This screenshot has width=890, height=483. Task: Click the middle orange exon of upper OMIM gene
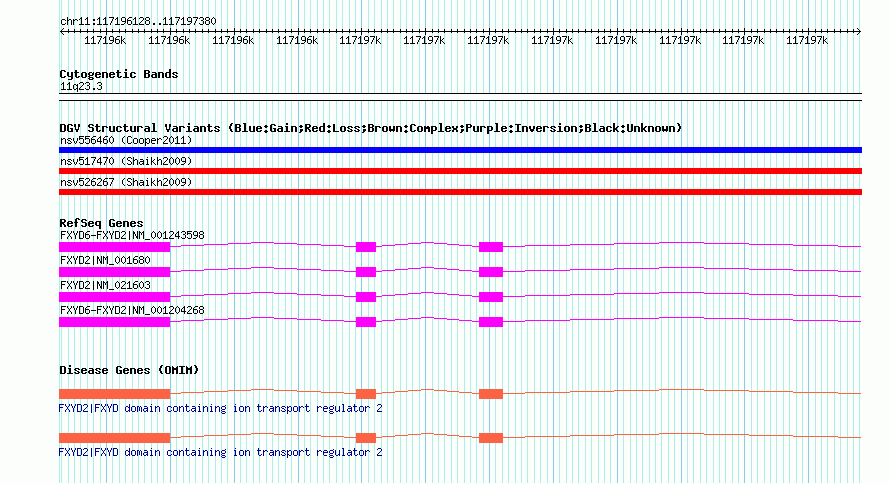click(366, 394)
